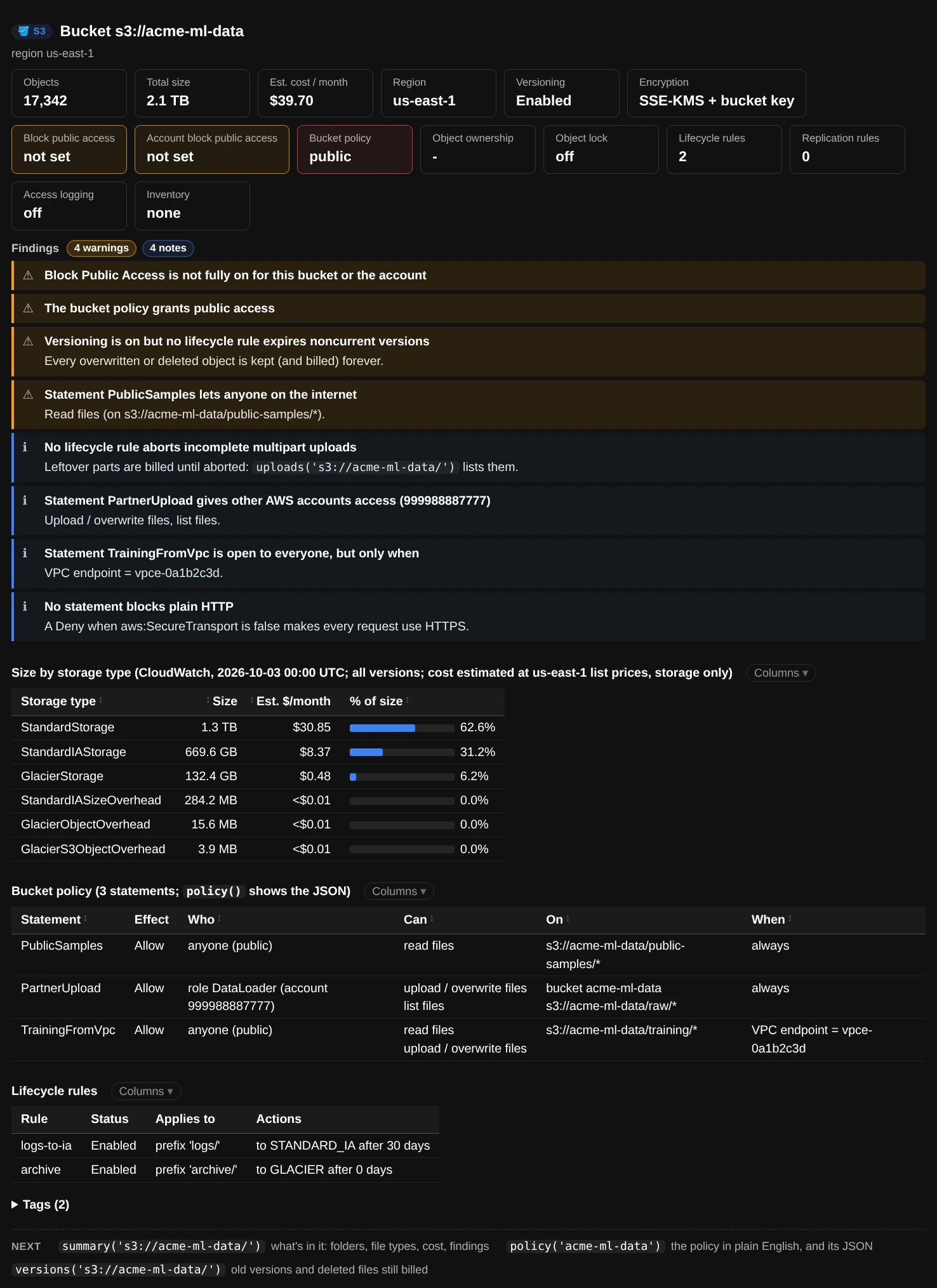Click uploads('s3://acme-ml-data/') code snippet

pyautogui.click(x=356, y=467)
